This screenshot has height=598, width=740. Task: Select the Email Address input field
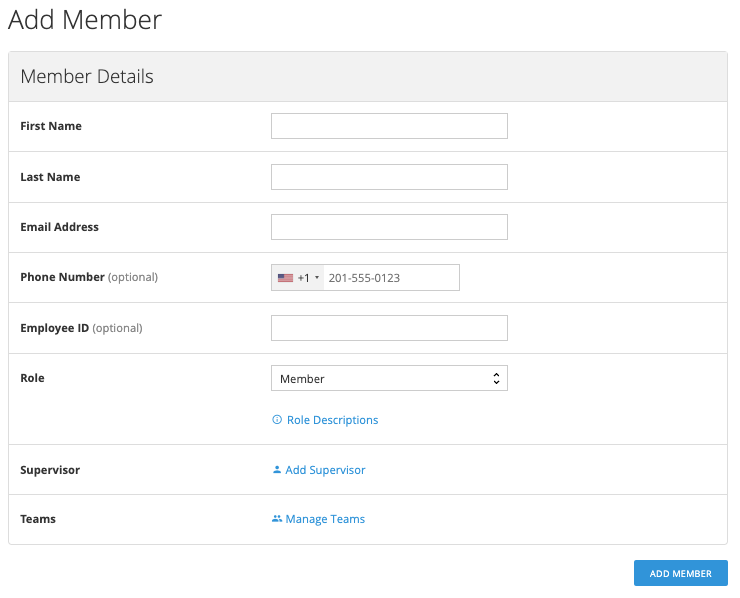coord(389,227)
